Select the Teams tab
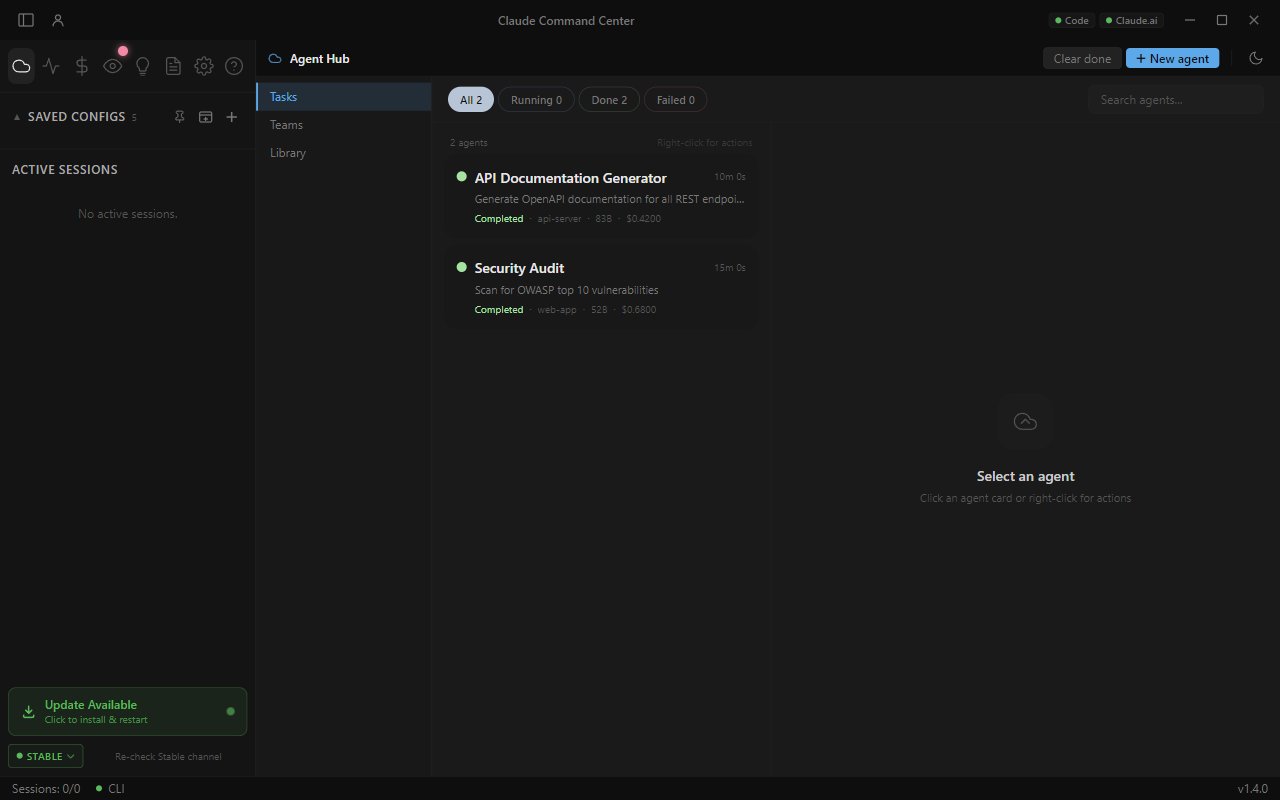This screenshot has height=800, width=1280. pyautogui.click(x=344, y=125)
